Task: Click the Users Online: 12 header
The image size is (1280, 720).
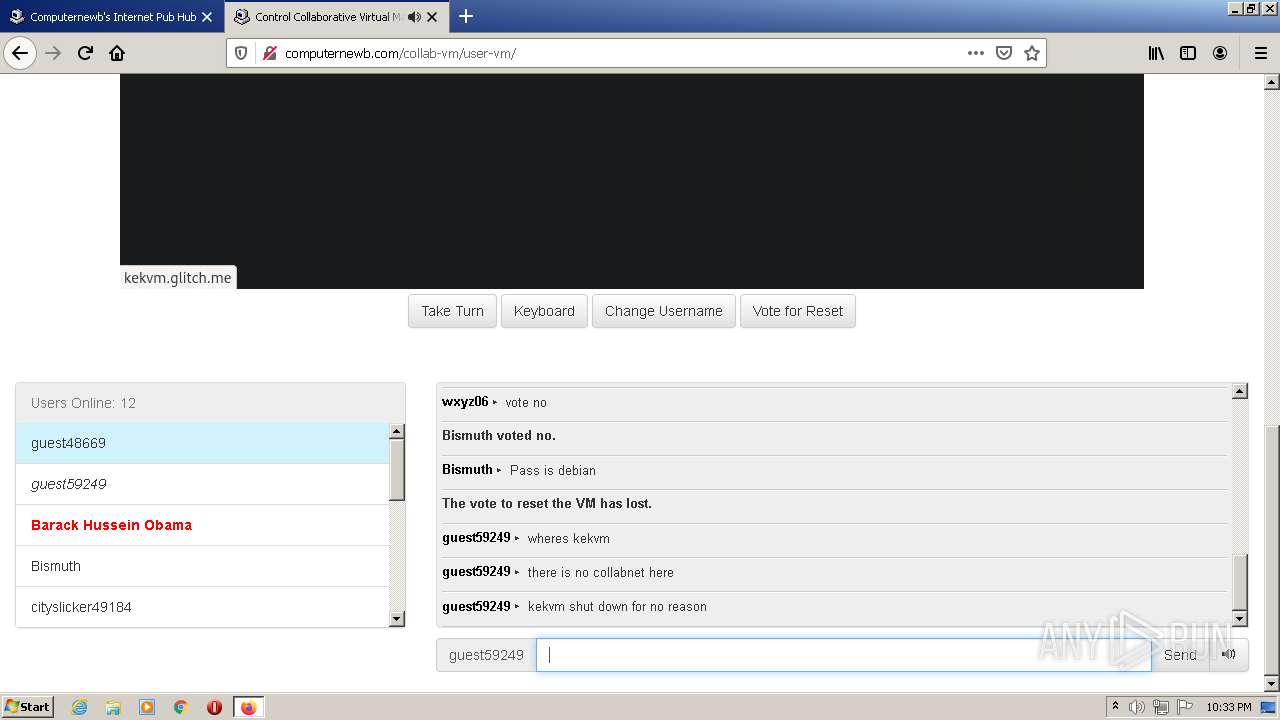Action: [210, 403]
